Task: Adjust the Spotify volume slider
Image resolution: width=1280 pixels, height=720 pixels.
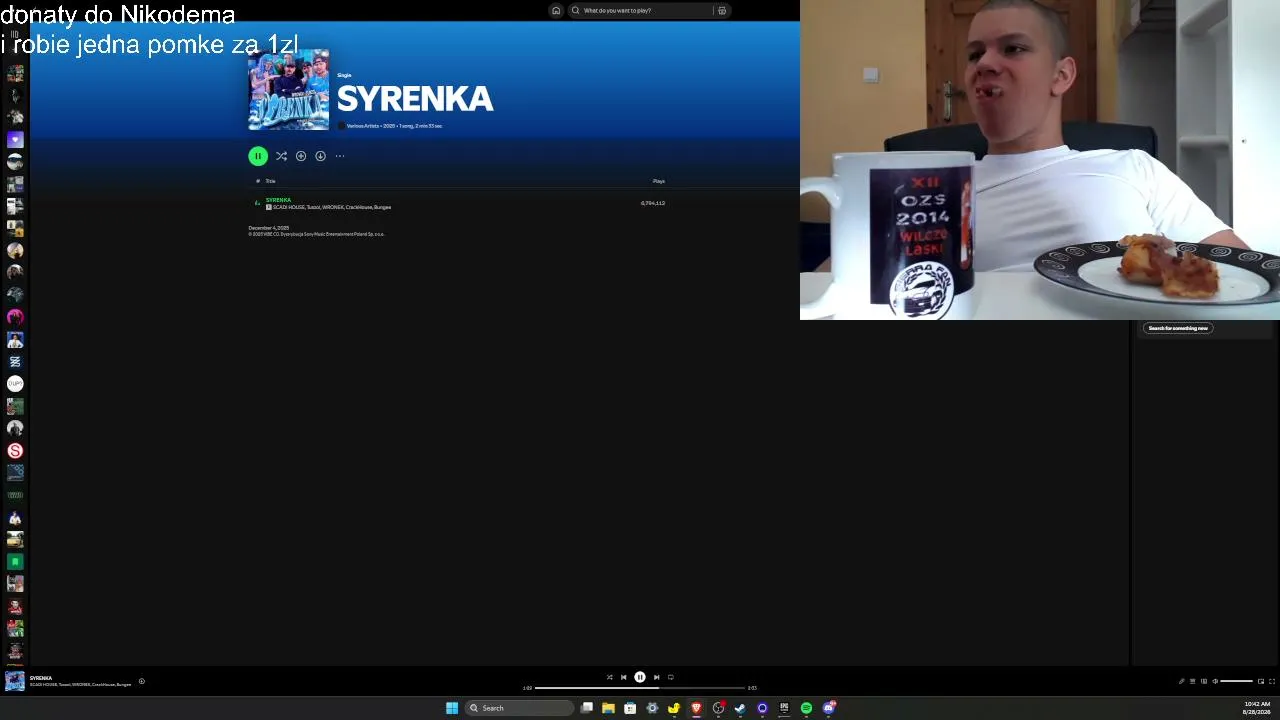Action: [x=1236, y=681]
